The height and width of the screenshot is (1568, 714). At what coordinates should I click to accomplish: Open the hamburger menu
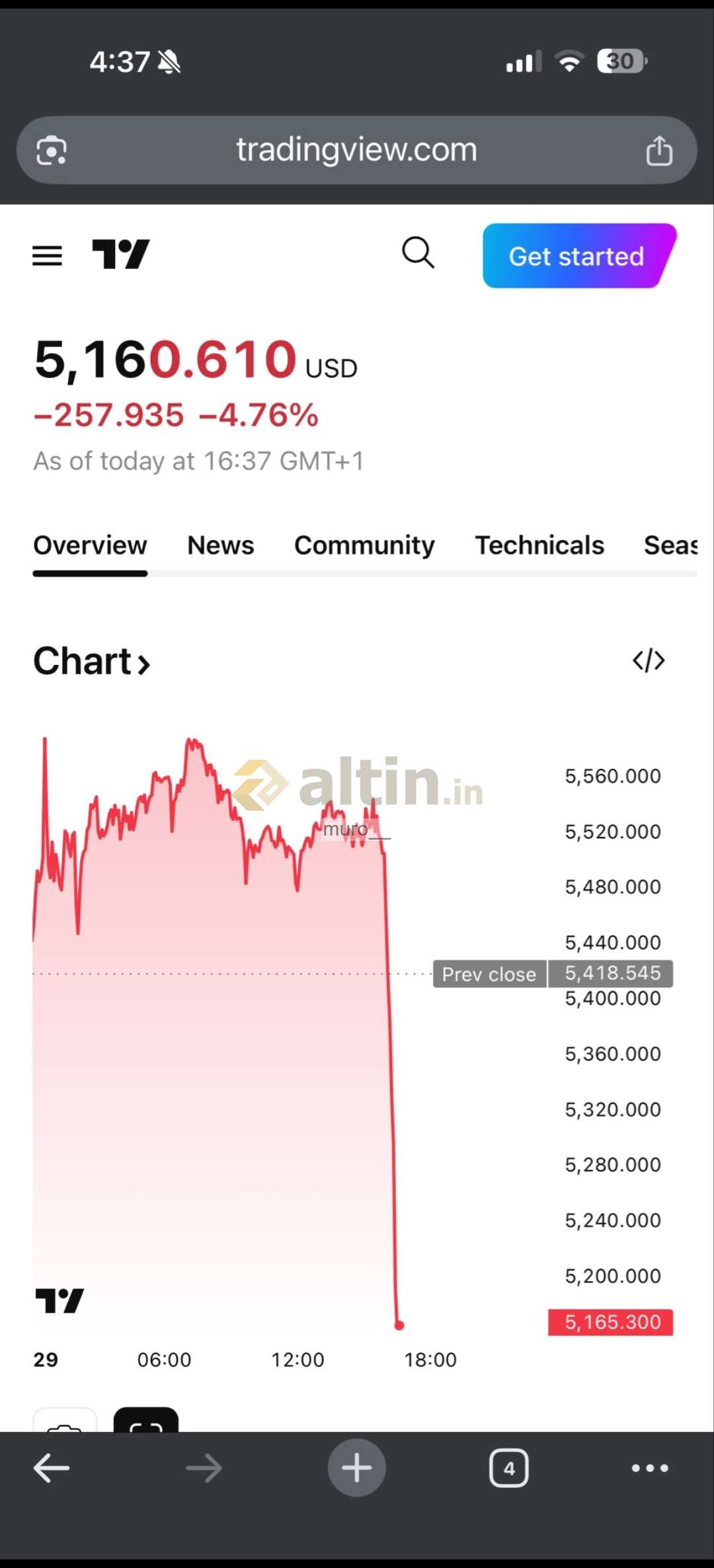coord(47,255)
